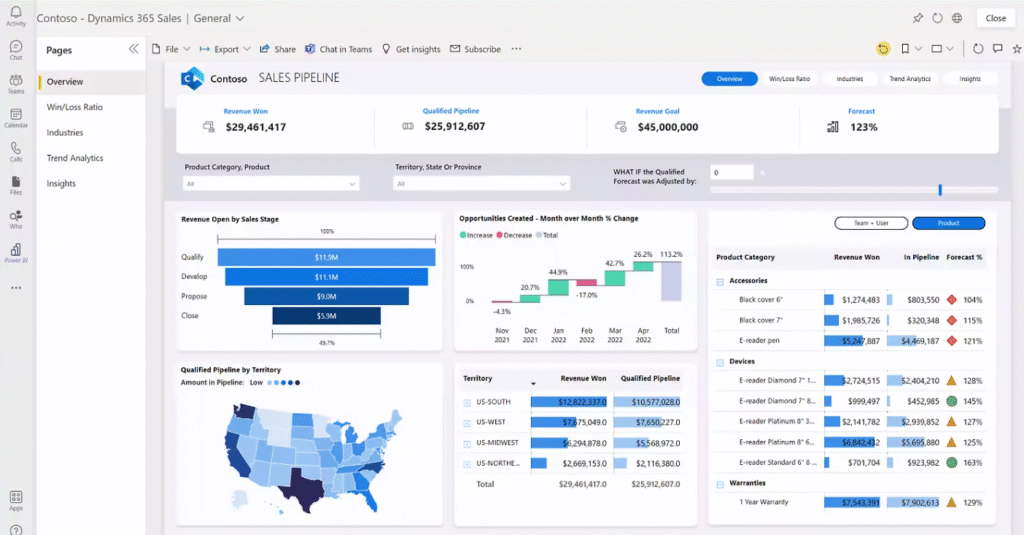Open the comments icon in report toolbar

(997, 49)
